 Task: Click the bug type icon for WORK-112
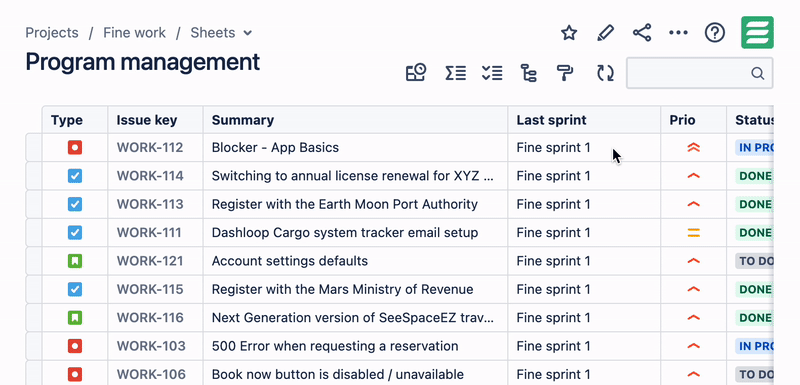pyautogui.click(x=75, y=148)
